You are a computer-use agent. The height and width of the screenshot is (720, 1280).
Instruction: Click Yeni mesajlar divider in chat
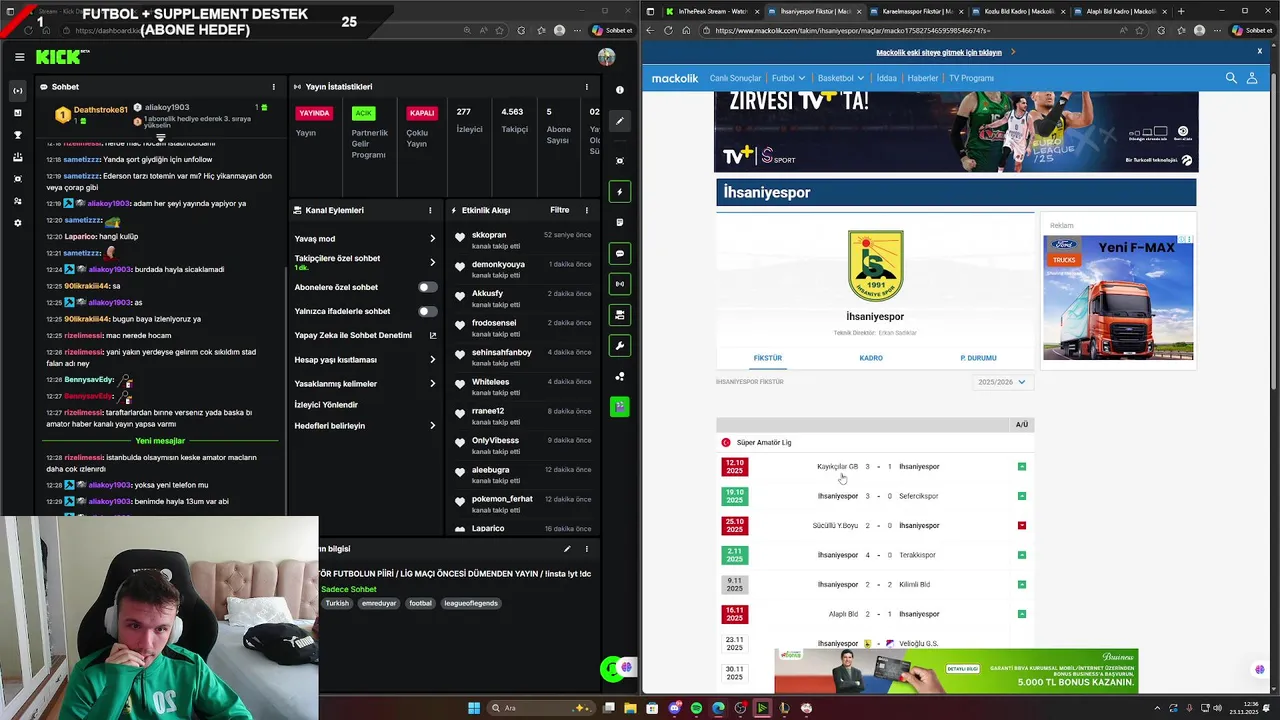(160, 441)
